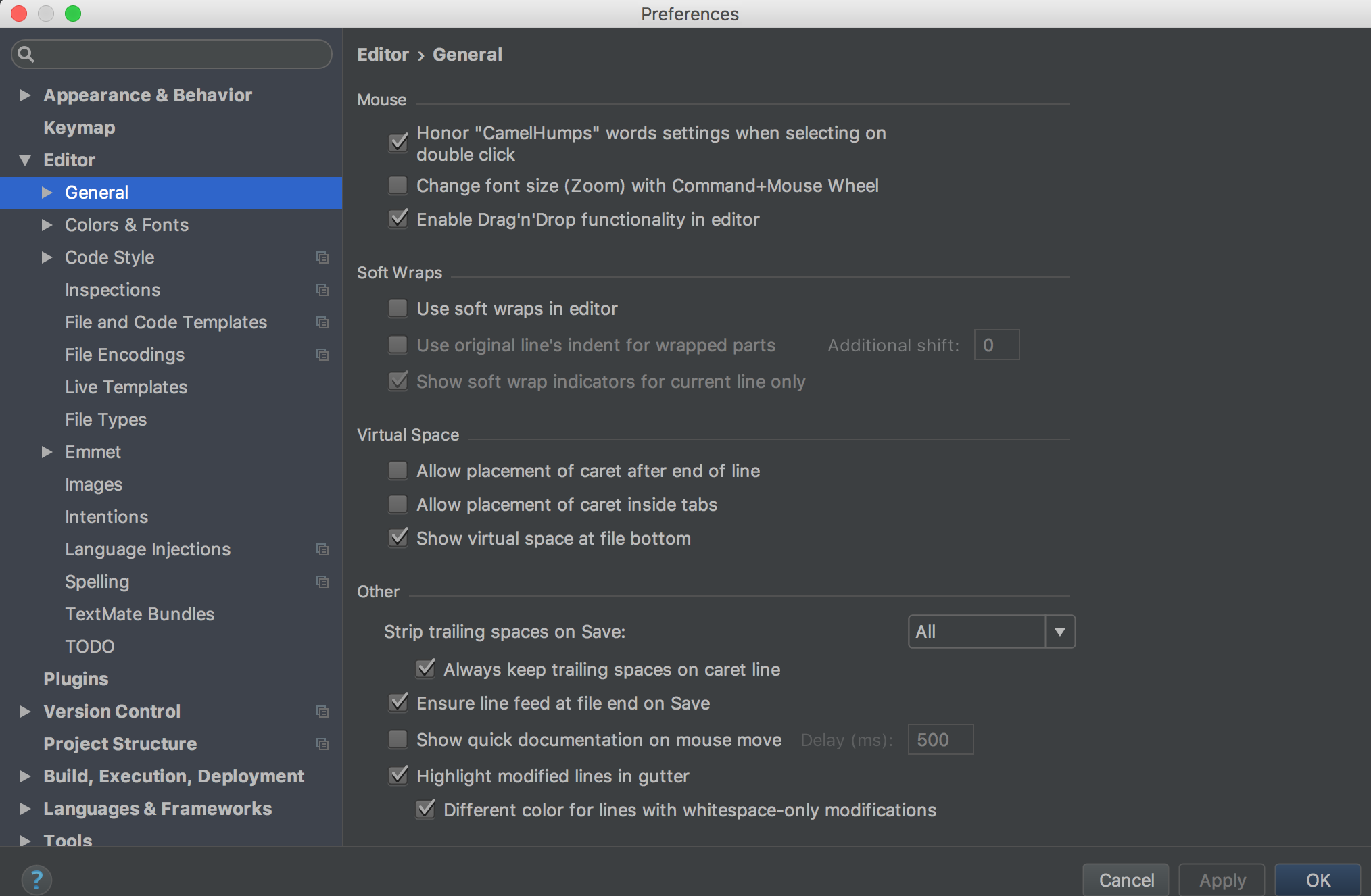
Task: Toggle Enable Drag'n'Drop functionality checkbox
Action: point(398,218)
